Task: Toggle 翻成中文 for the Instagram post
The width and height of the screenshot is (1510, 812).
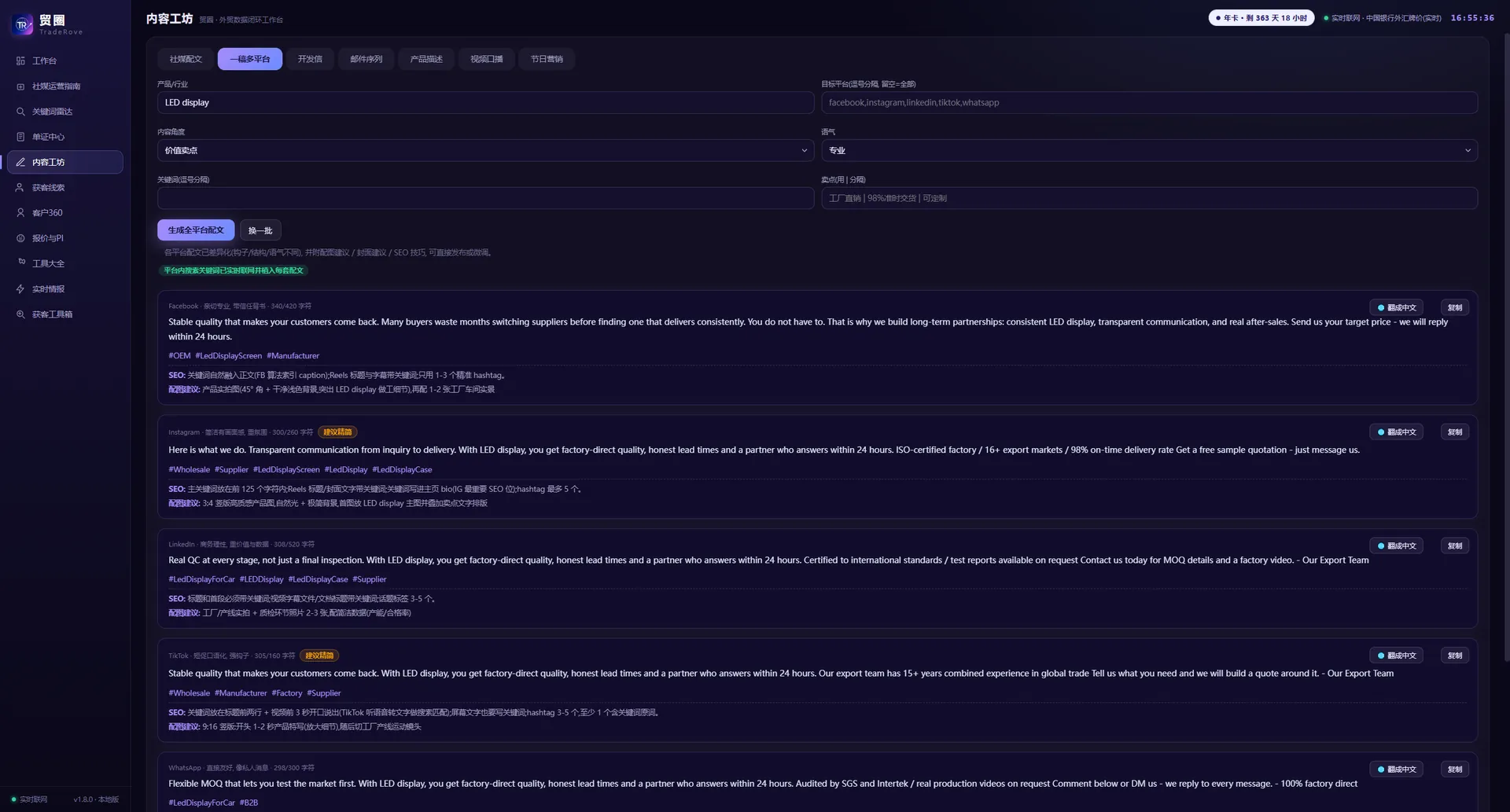Action: 1396,432
